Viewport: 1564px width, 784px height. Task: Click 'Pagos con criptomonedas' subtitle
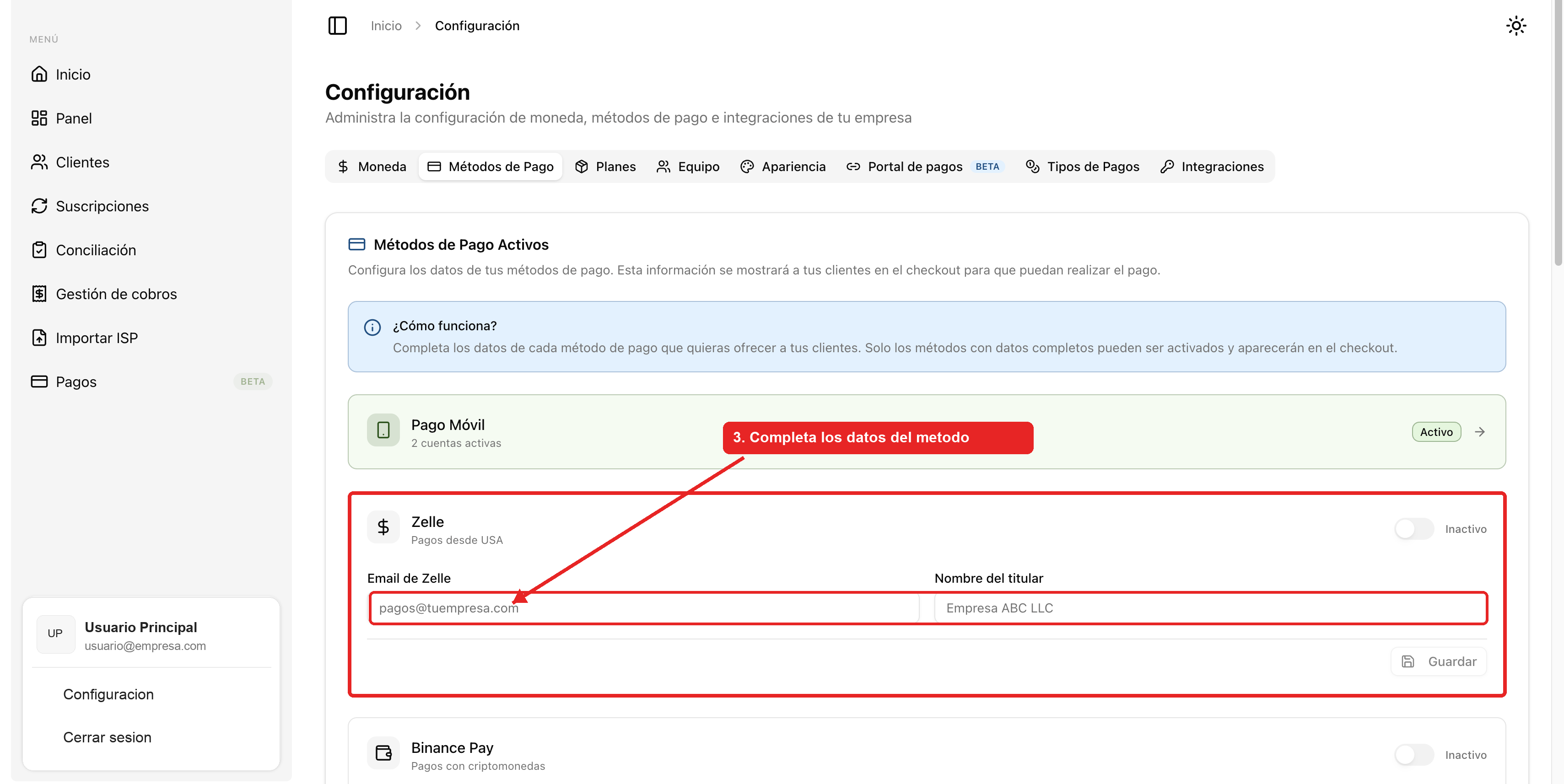coord(478,766)
